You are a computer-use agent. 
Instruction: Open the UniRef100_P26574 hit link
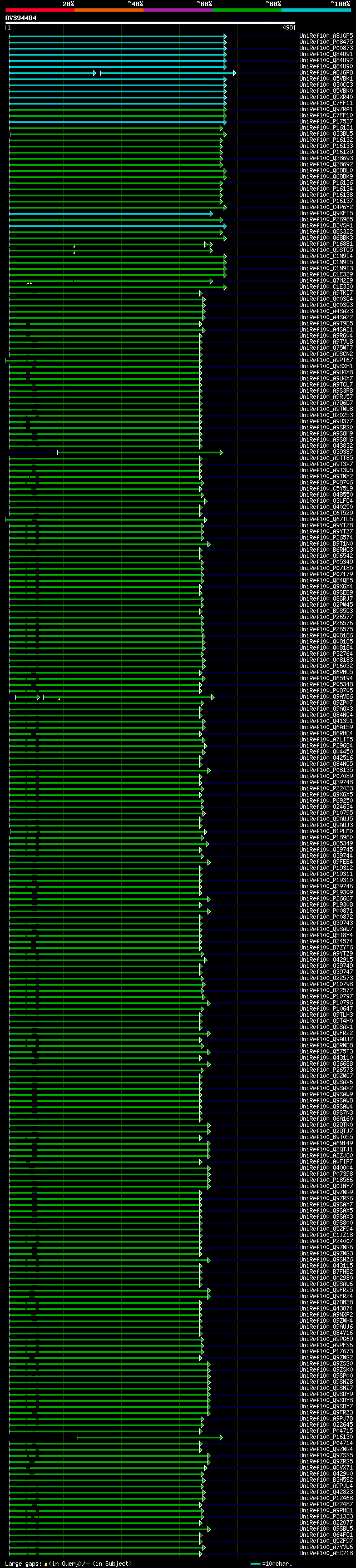(x=326, y=537)
